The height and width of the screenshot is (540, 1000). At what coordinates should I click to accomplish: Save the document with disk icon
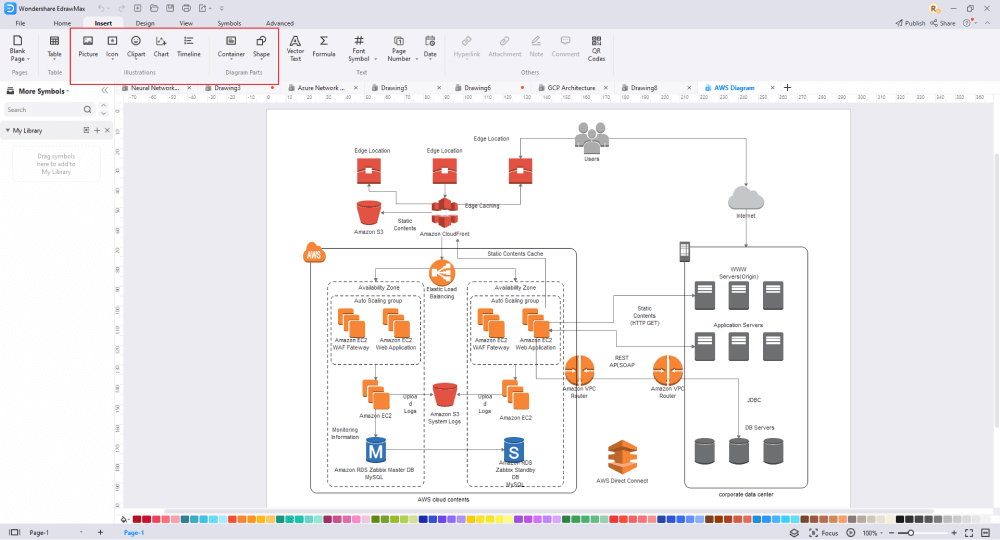[x=170, y=8]
